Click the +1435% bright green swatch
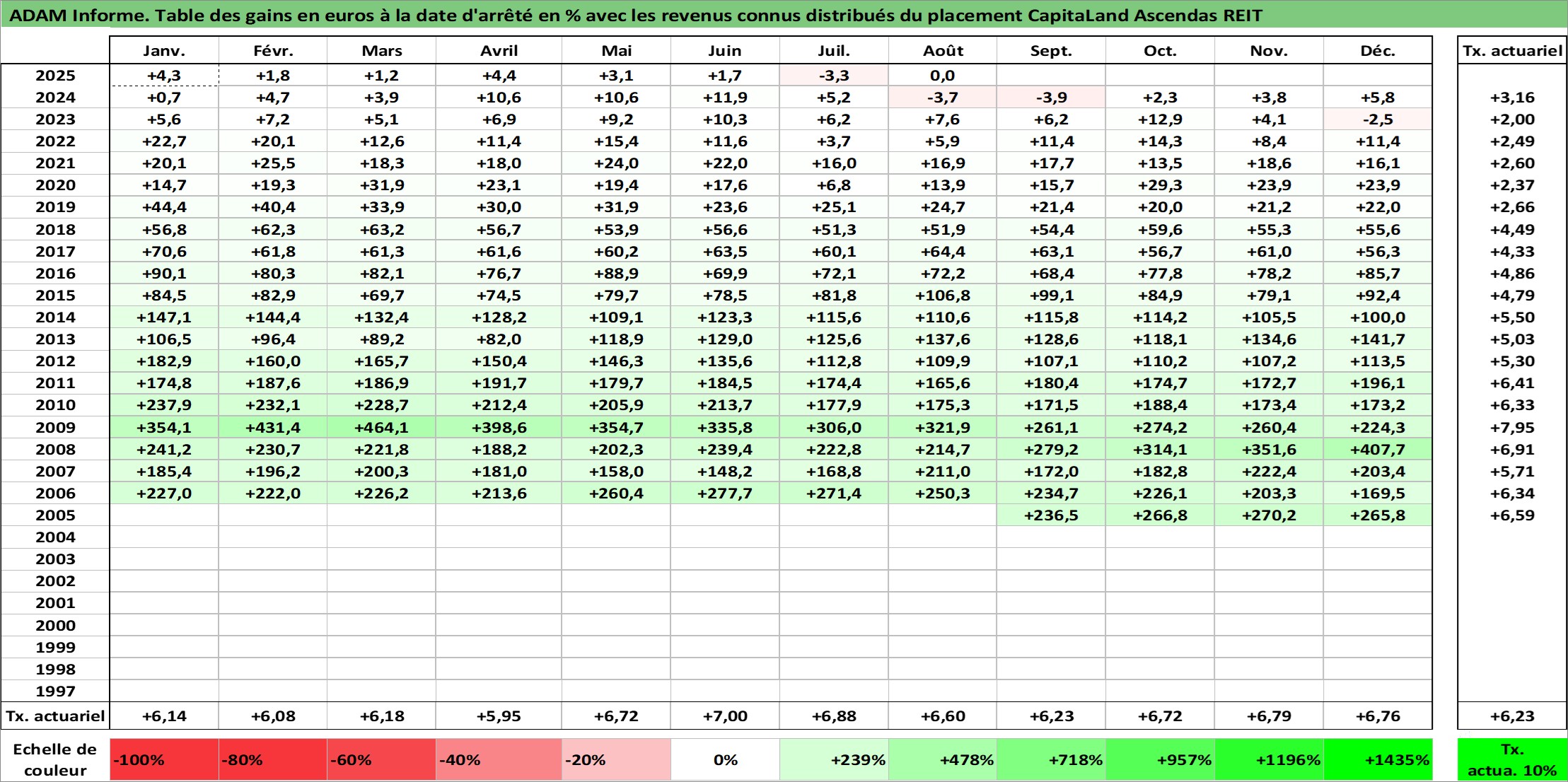 click(x=1378, y=759)
